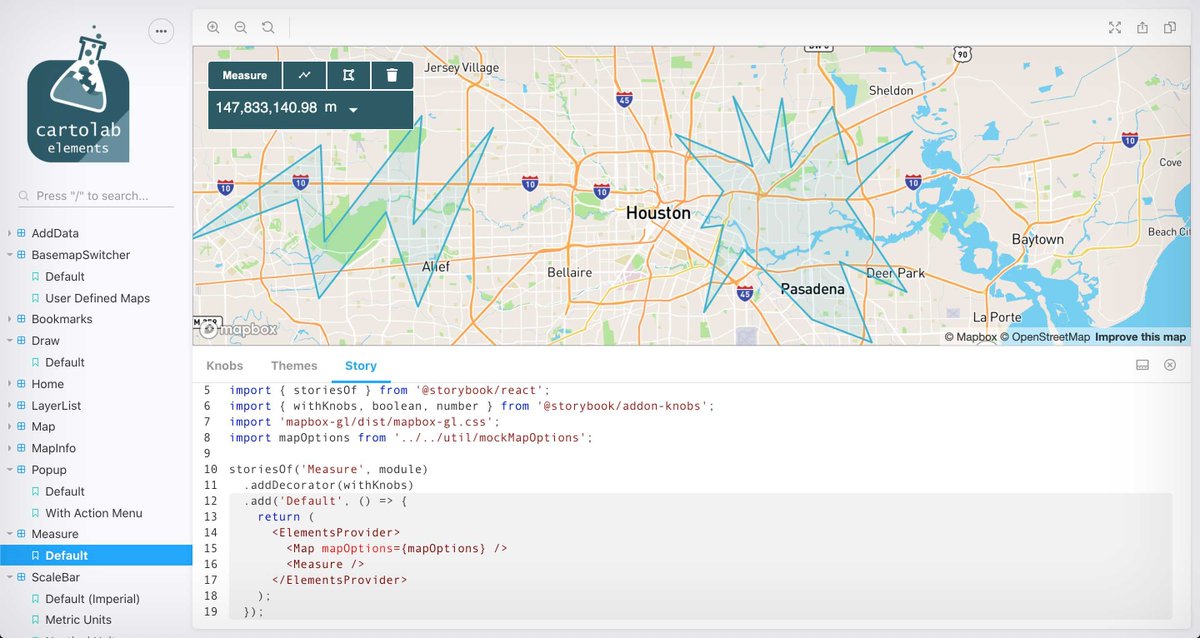
Task: Select the area polygon measurement tool
Action: click(348, 75)
